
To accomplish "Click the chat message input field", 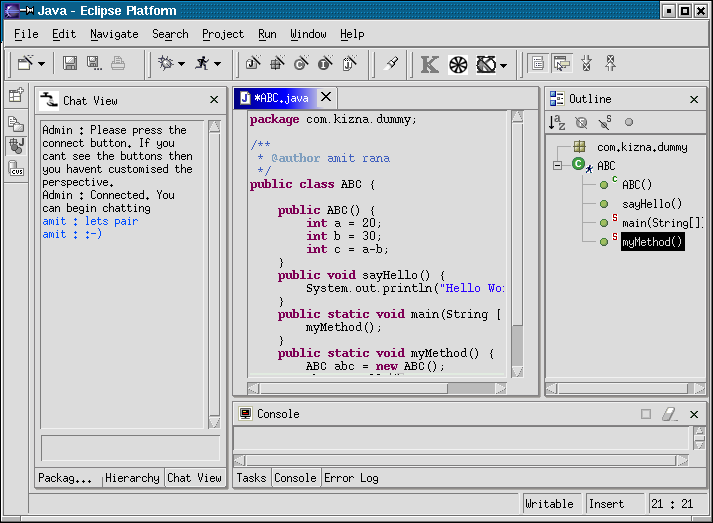I will [130, 447].
